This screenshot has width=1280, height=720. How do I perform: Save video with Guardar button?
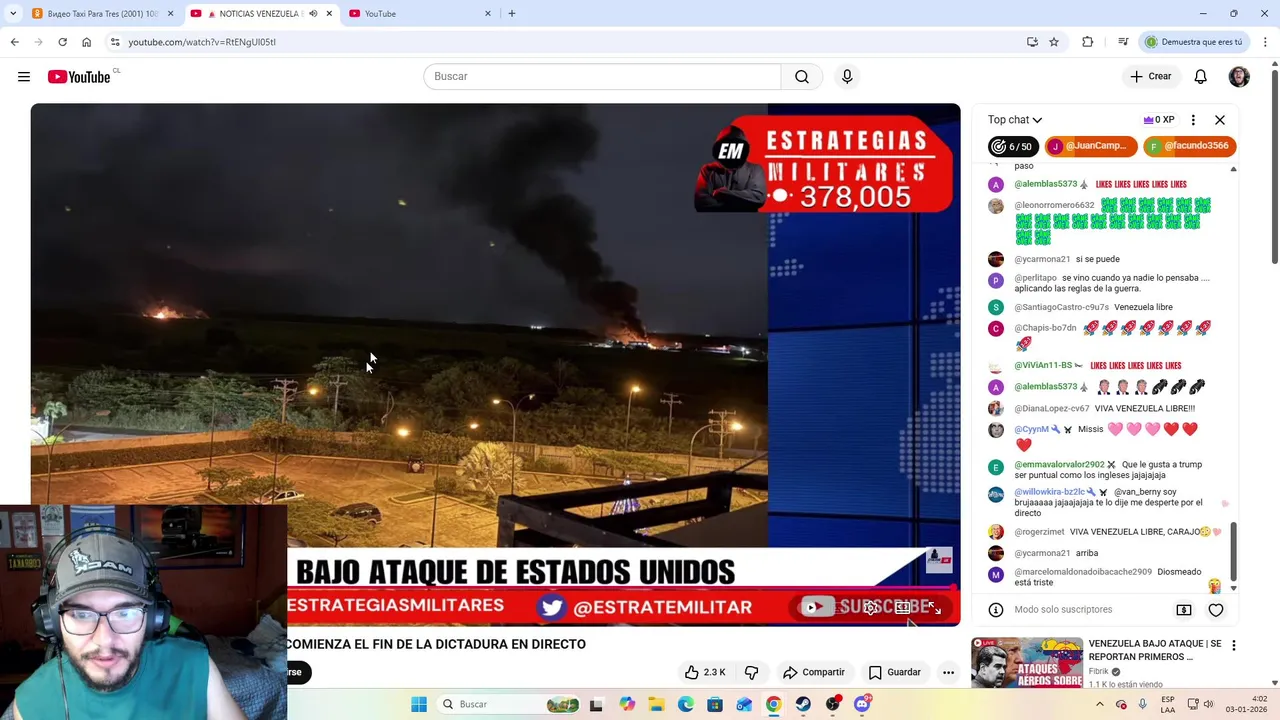coord(895,672)
